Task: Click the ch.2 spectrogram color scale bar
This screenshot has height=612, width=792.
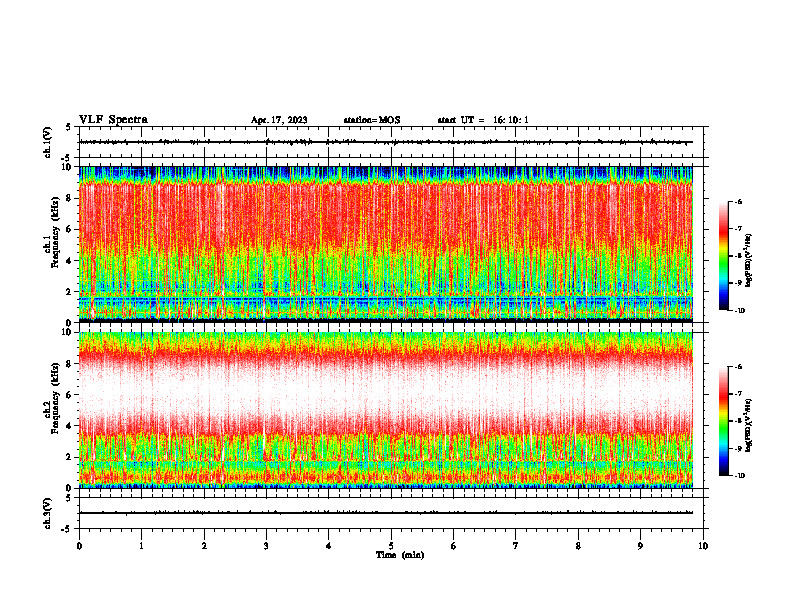Action: (x=723, y=421)
